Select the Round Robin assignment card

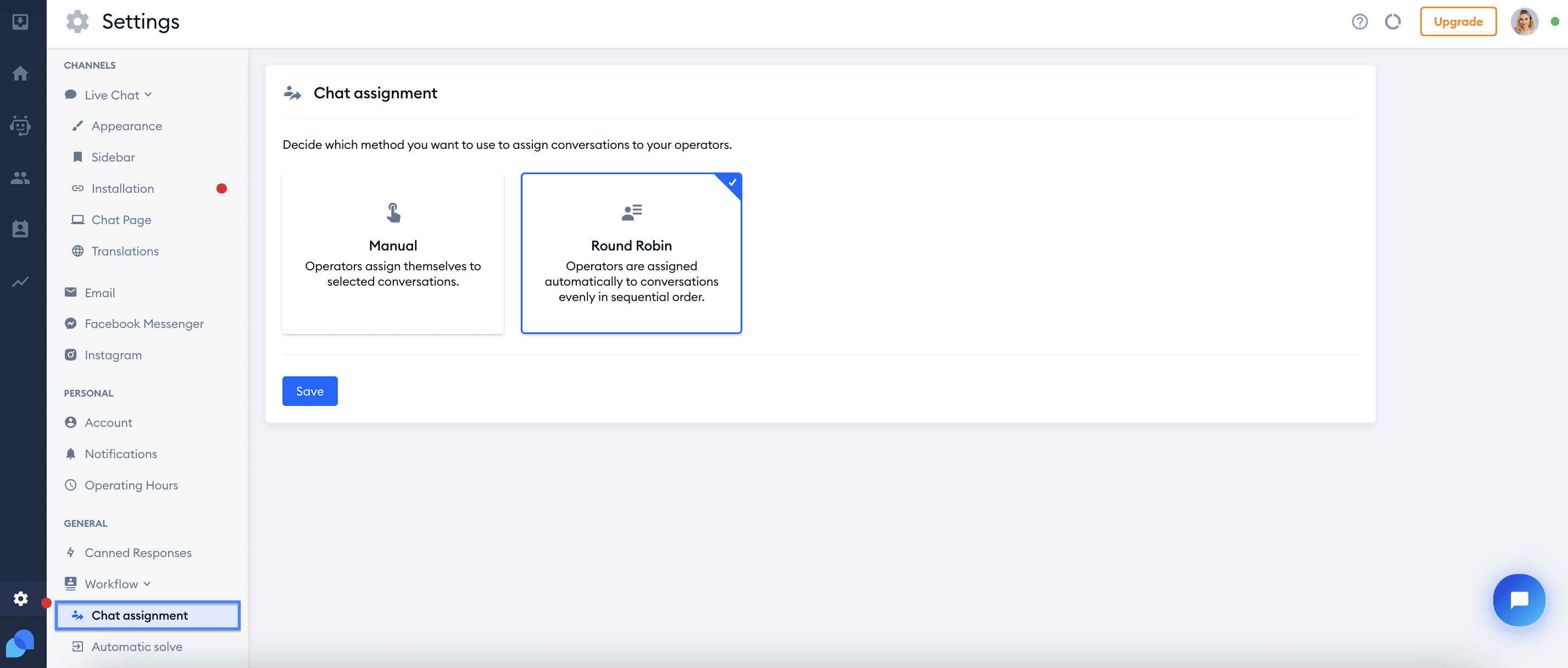631,253
